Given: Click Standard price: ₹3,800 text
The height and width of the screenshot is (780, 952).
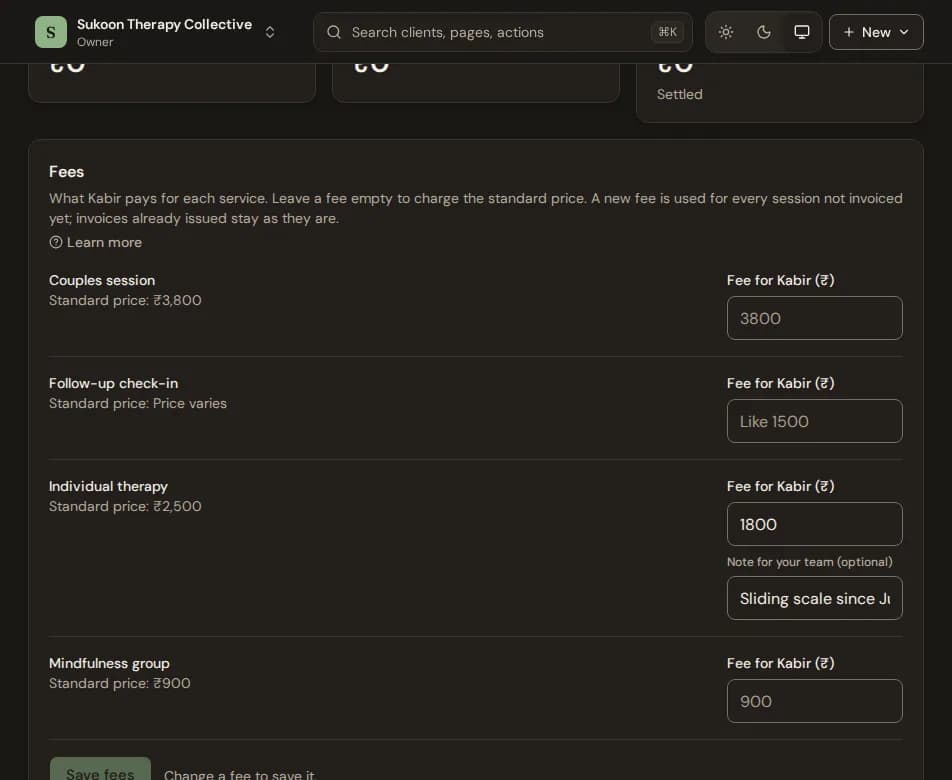Looking at the screenshot, I should pos(125,300).
